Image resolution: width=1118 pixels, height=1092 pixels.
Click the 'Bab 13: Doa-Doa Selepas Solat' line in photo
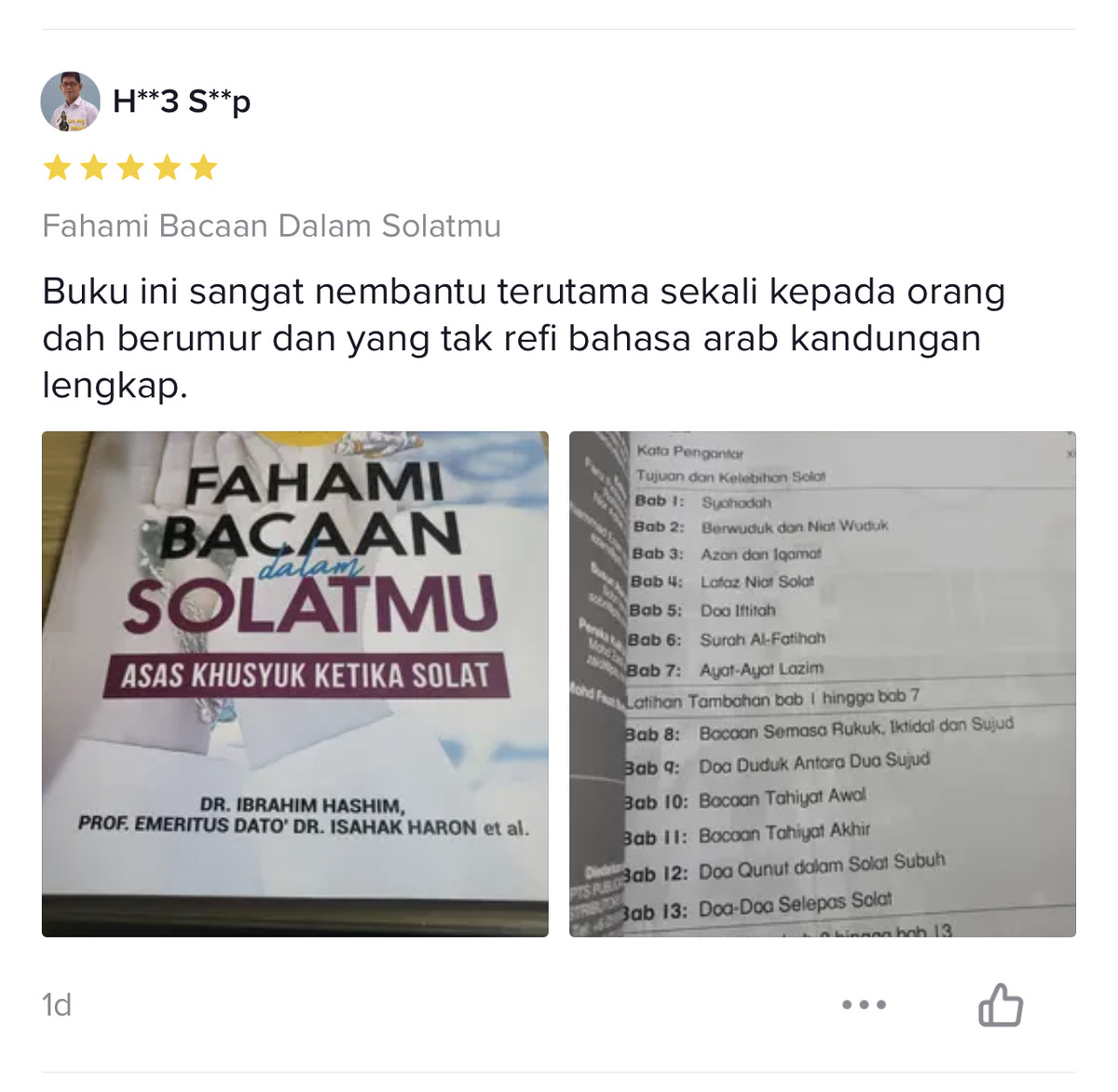tap(757, 906)
